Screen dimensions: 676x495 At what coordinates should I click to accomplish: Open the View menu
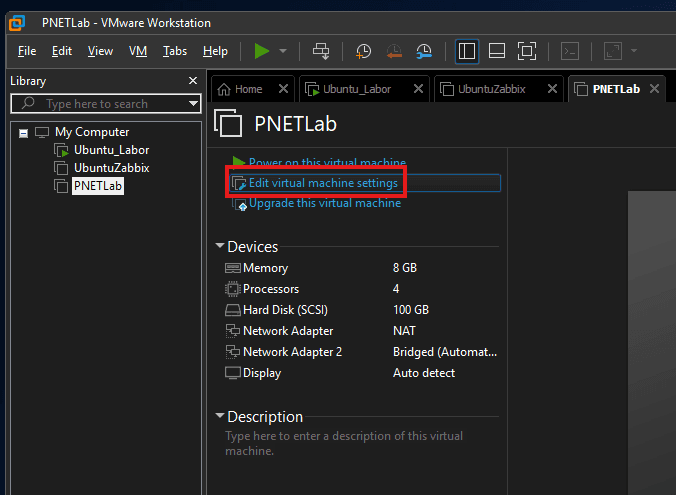100,51
